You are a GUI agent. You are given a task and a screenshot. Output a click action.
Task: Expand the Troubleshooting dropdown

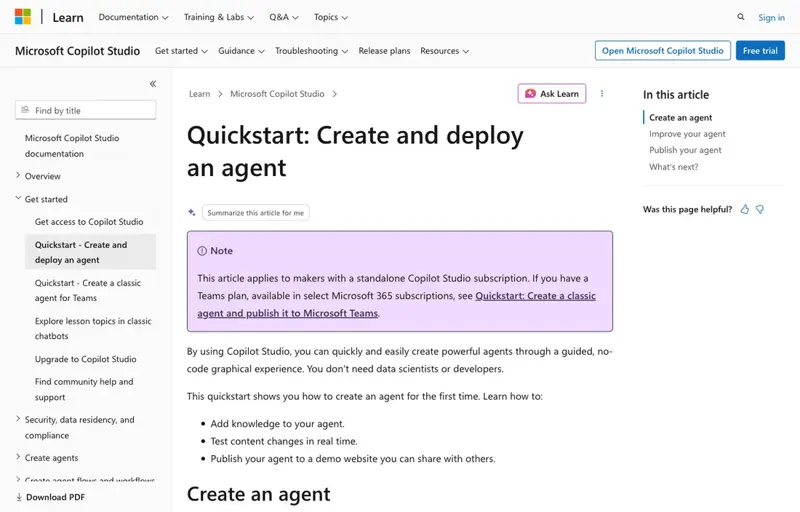pos(311,51)
